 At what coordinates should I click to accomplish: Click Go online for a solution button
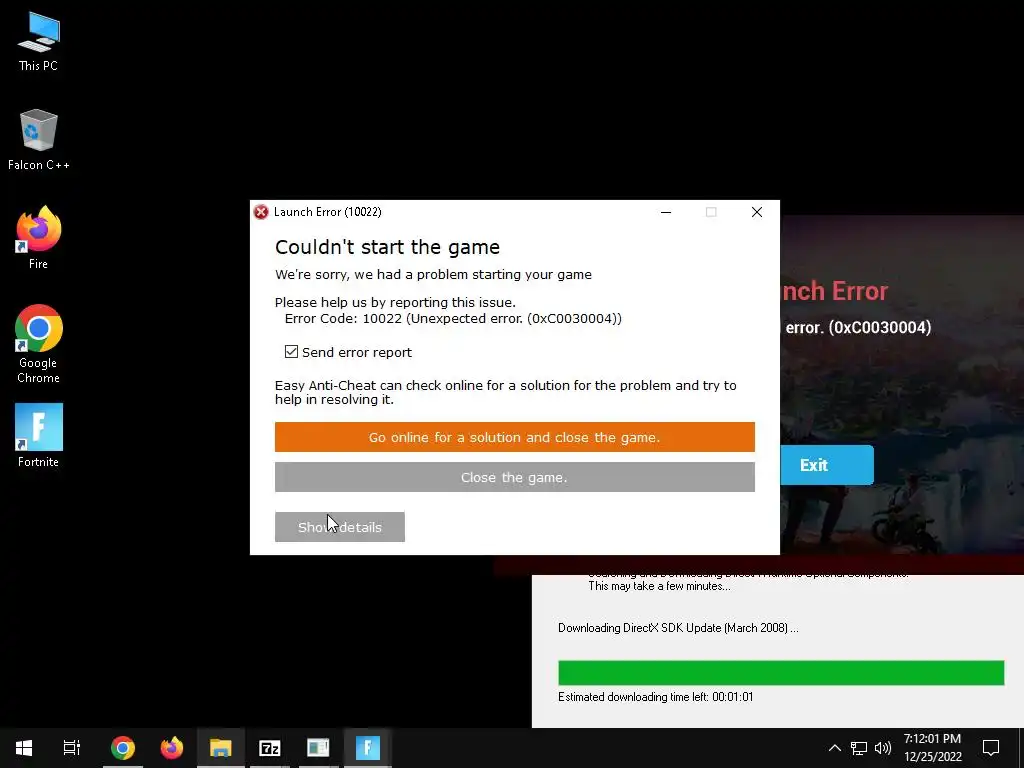coord(515,437)
